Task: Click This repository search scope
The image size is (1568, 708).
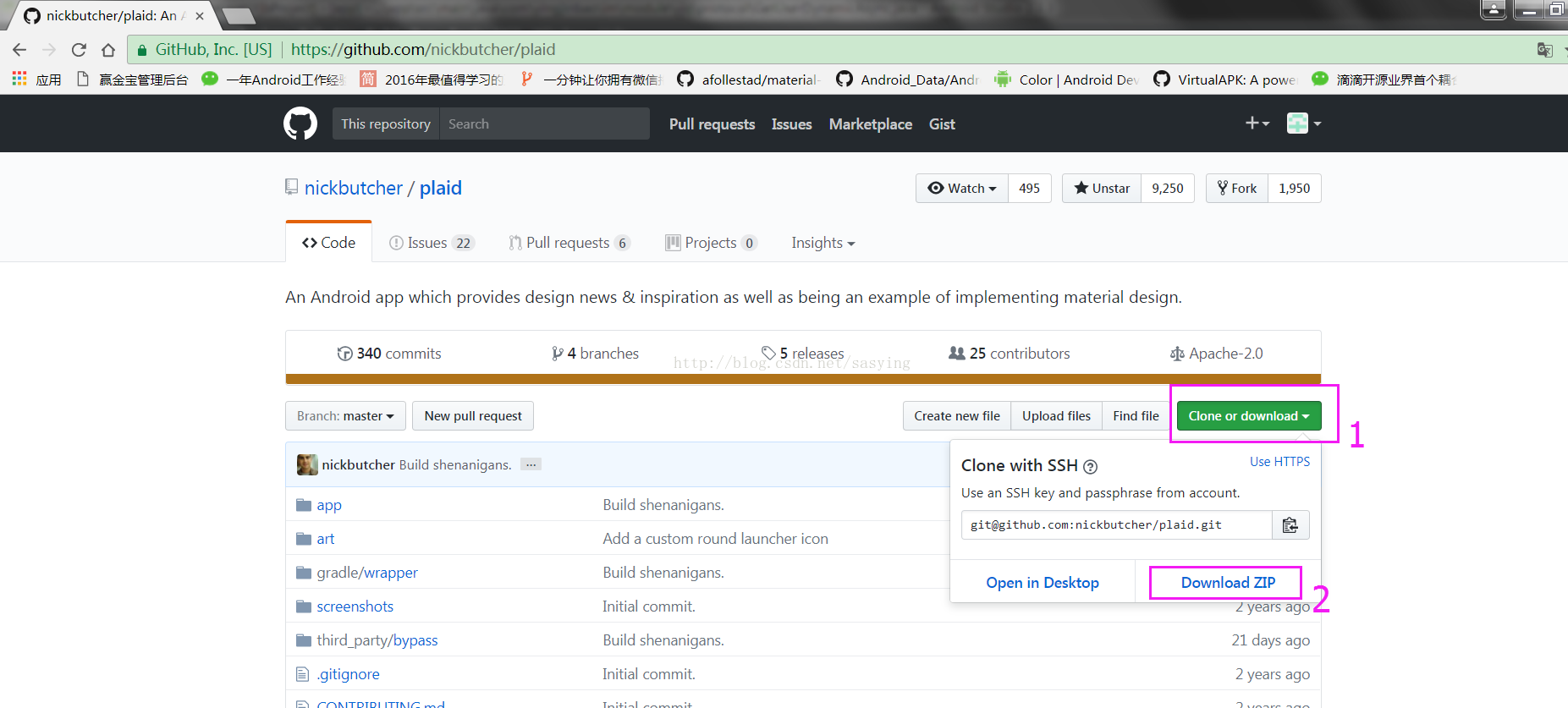Action: [386, 123]
